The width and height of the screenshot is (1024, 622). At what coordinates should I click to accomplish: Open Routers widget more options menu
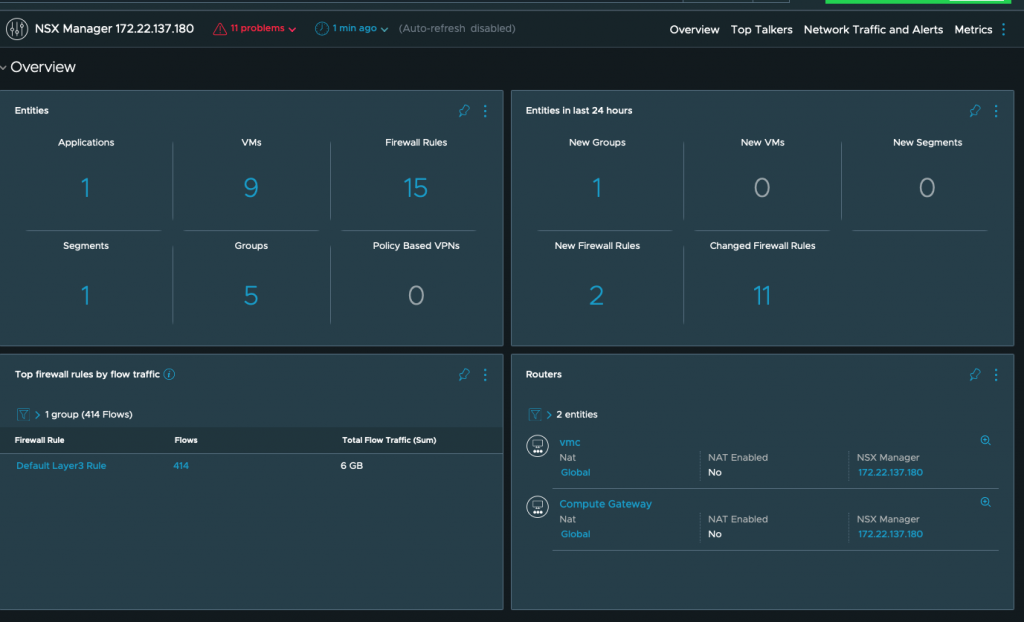tap(996, 375)
